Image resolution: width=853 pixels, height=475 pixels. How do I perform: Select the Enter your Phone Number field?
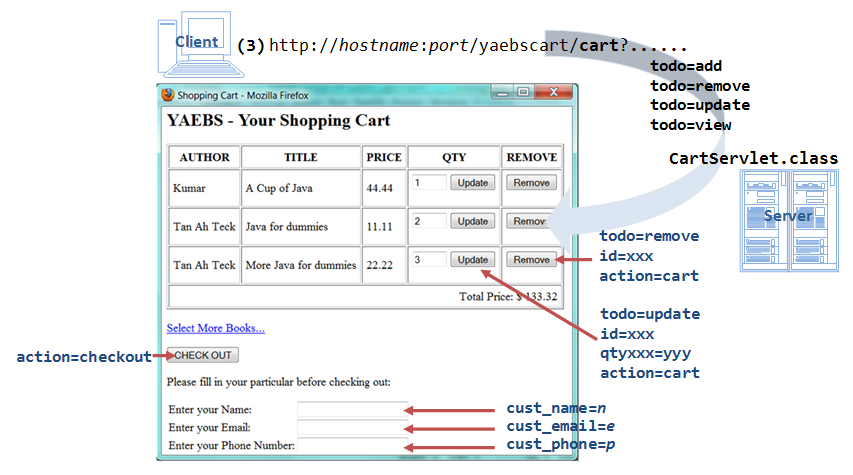click(x=352, y=445)
